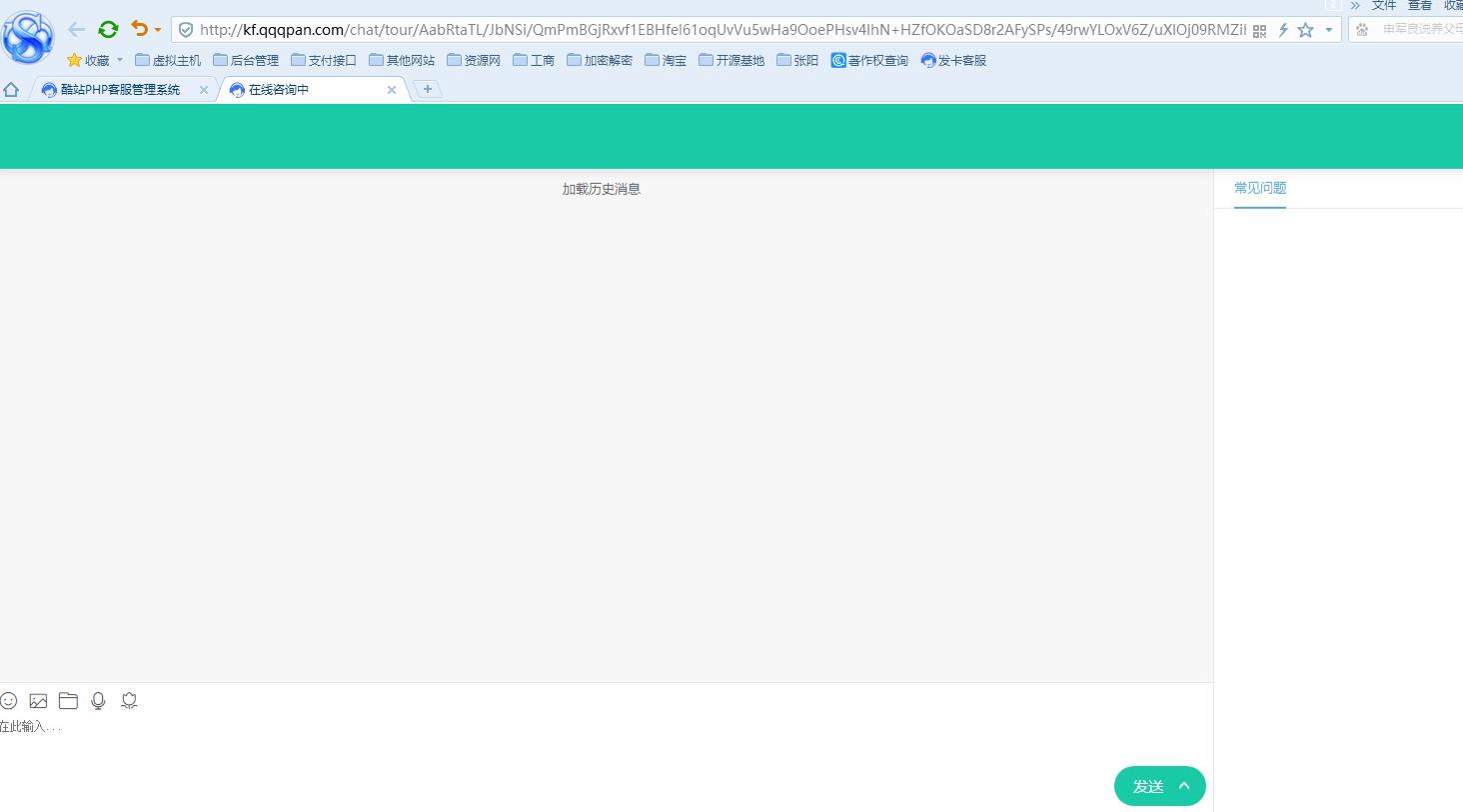Click the flower rating icon
Screen dimensions: 1463x812
[129, 701]
